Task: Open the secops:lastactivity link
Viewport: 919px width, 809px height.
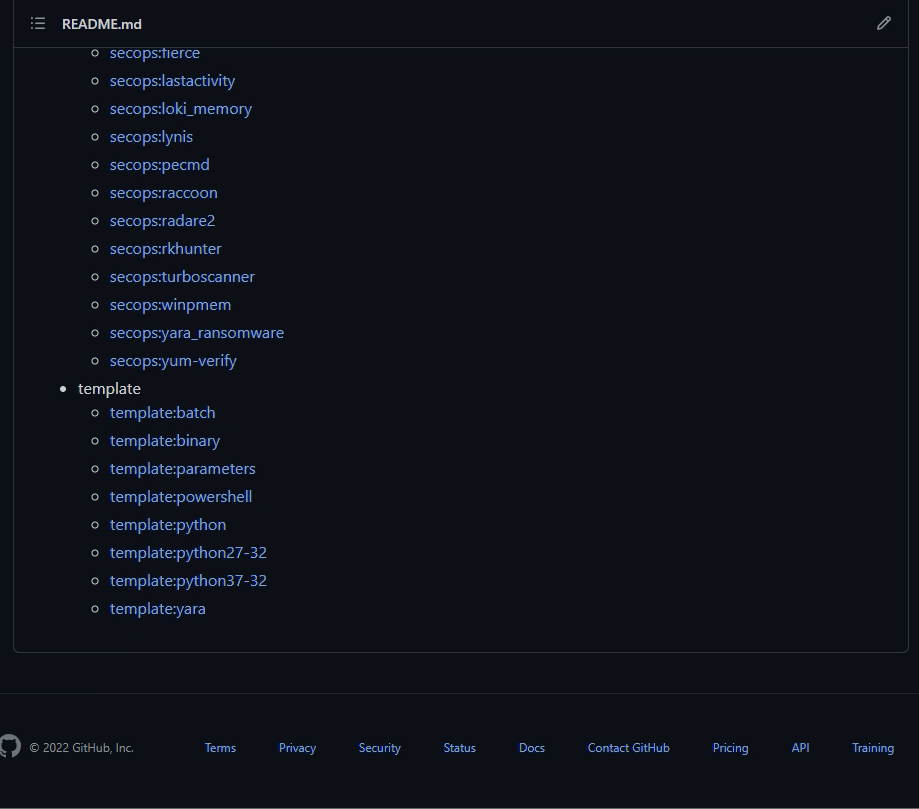Action: pyautogui.click(x=172, y=81)
